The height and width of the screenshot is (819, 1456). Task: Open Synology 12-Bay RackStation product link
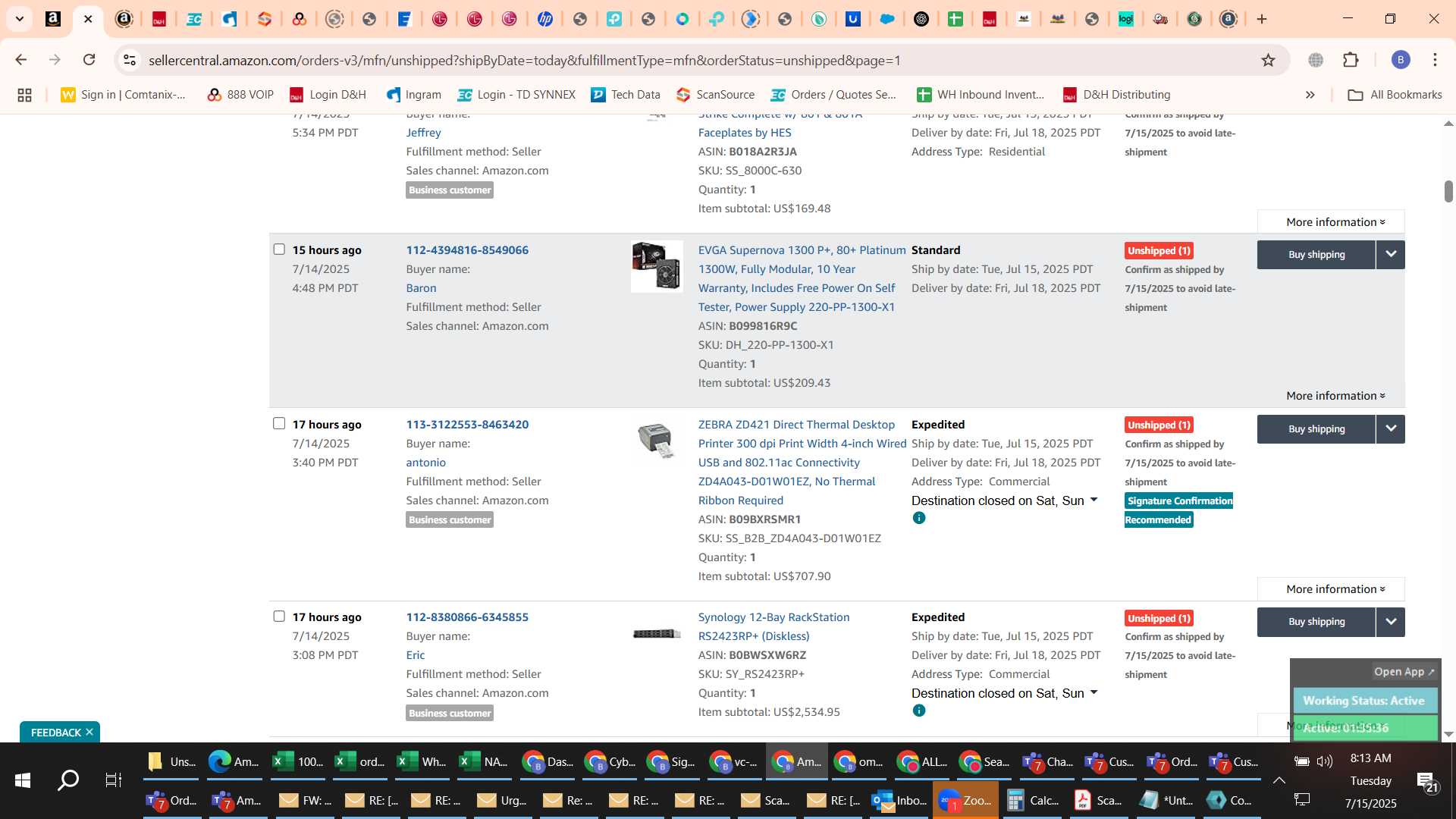773,626
